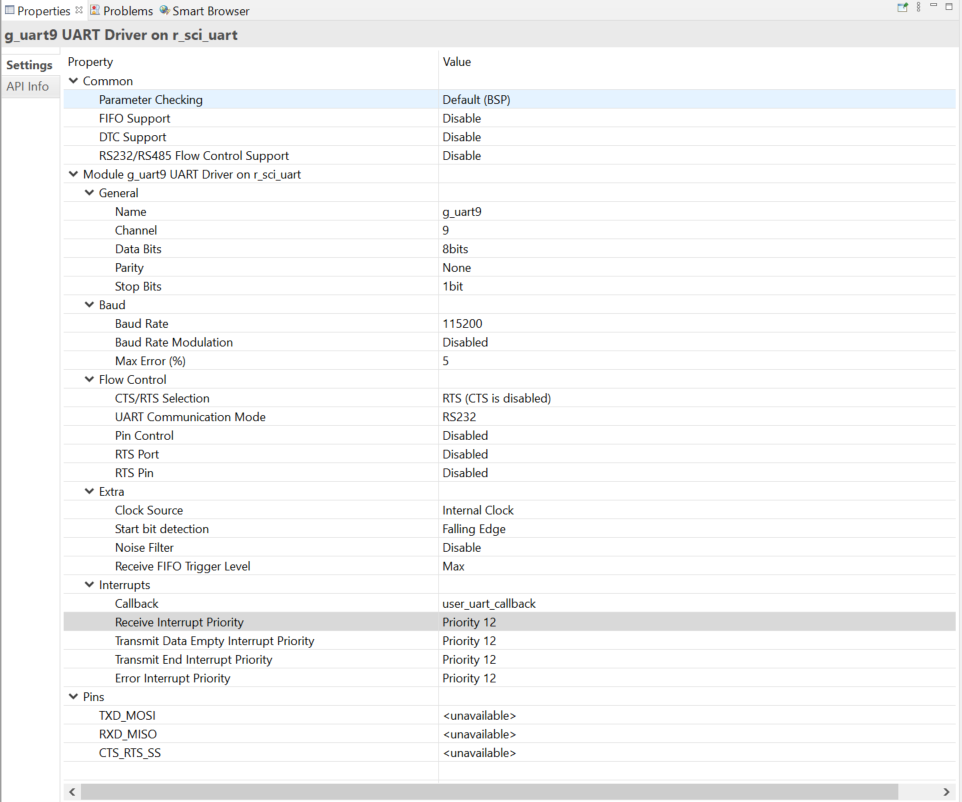The width and height of the screenshot is (962, 802).
Task: Edit the Baud Rate value 115200
Action: (x=462, y=323)
